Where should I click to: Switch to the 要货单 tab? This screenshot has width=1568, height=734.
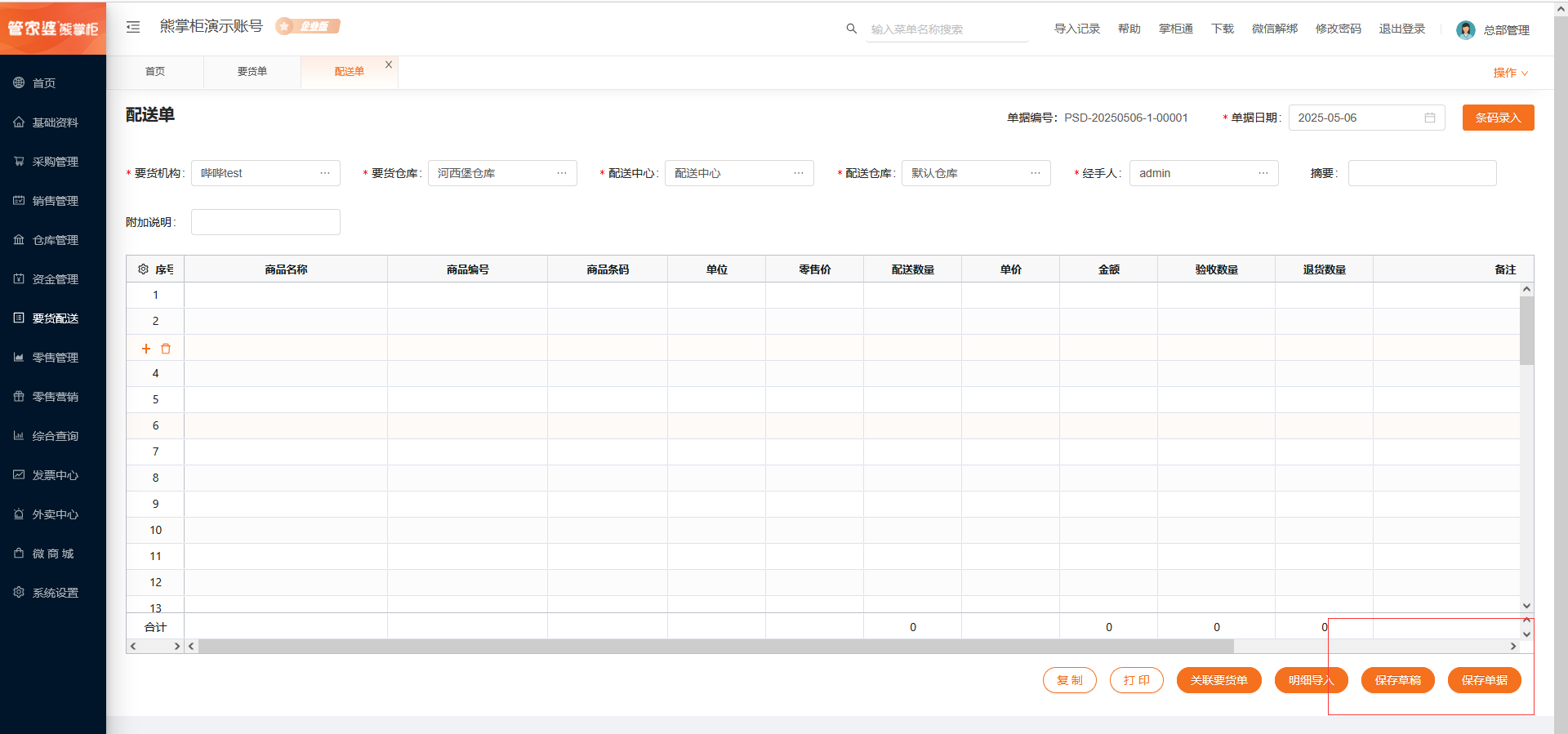pyautogui.click(x=252, y=72)
